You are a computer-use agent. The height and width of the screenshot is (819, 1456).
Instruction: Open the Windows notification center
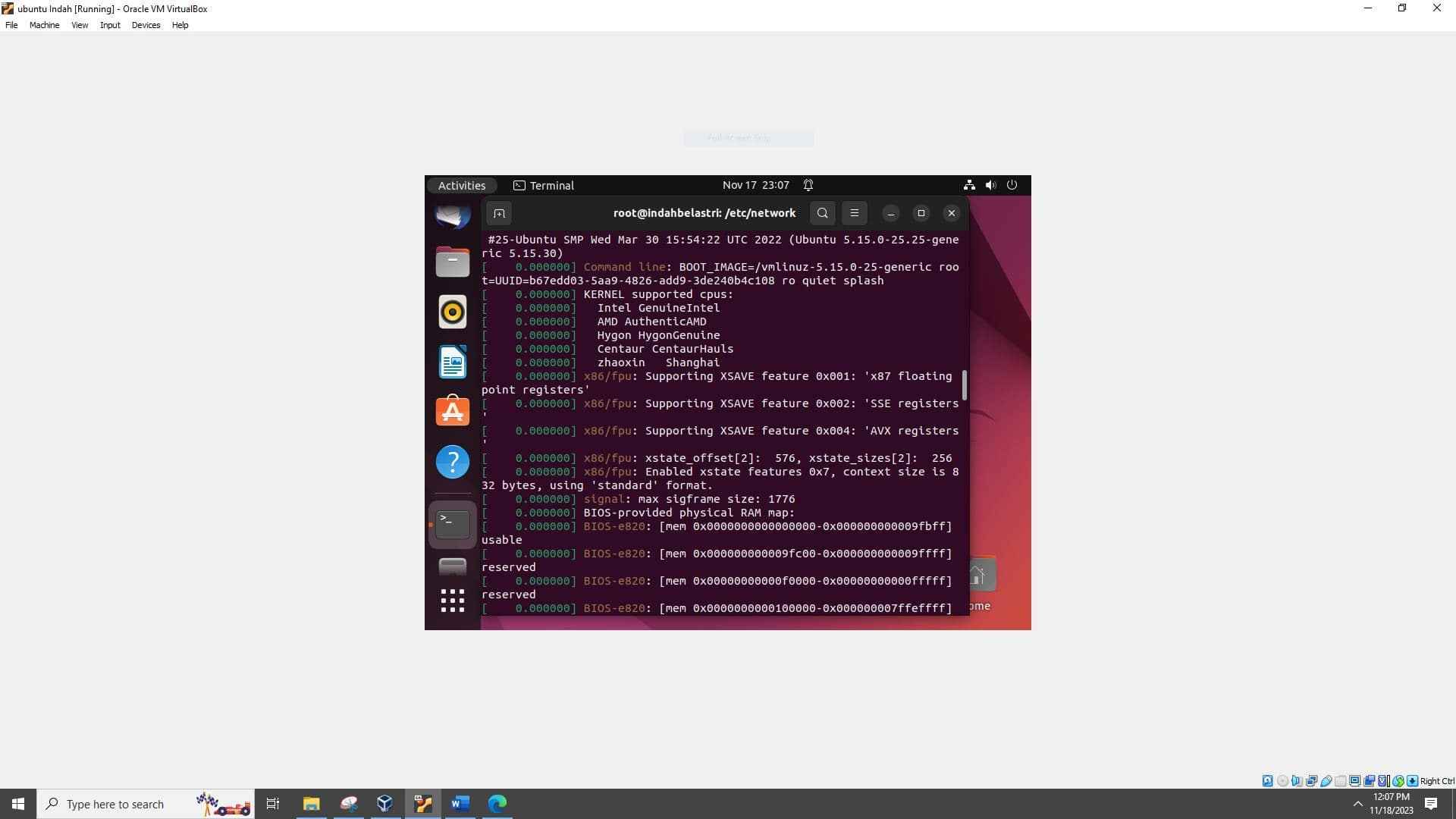(1431, 804)
